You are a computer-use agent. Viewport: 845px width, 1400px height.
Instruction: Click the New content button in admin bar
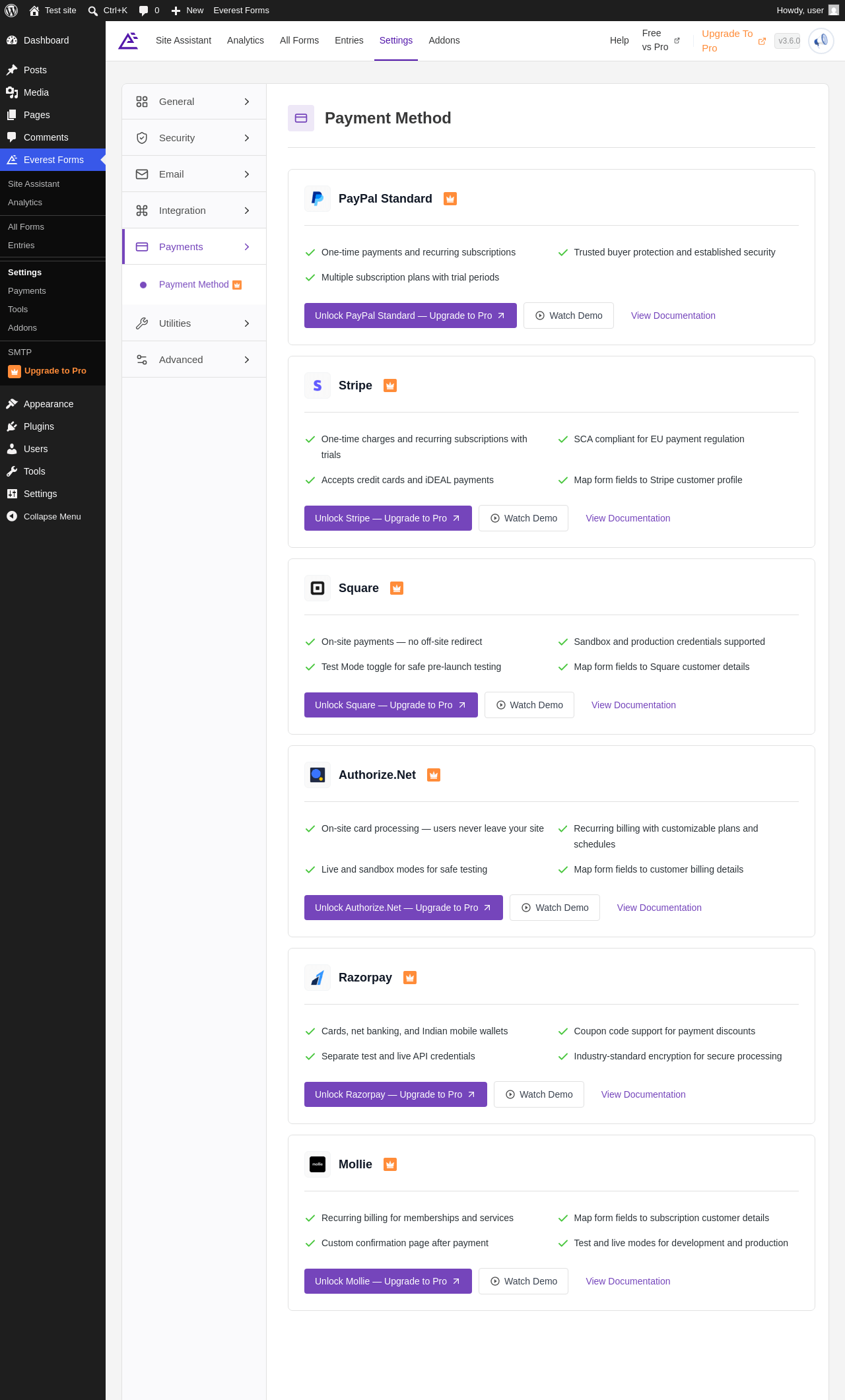[187, 11]
